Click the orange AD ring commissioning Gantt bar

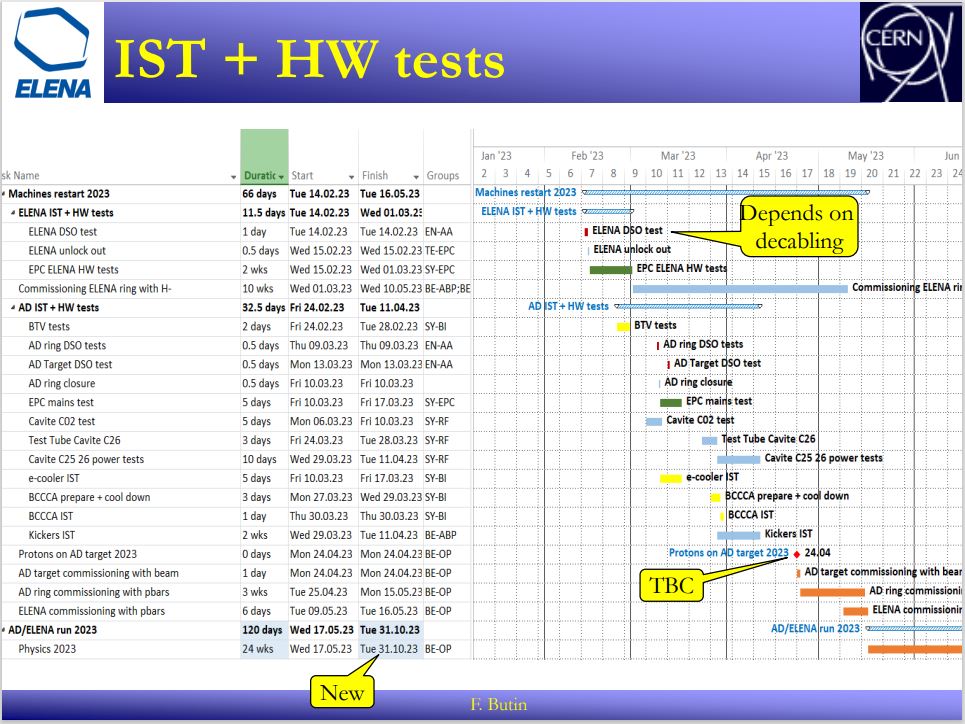[832, 592]
